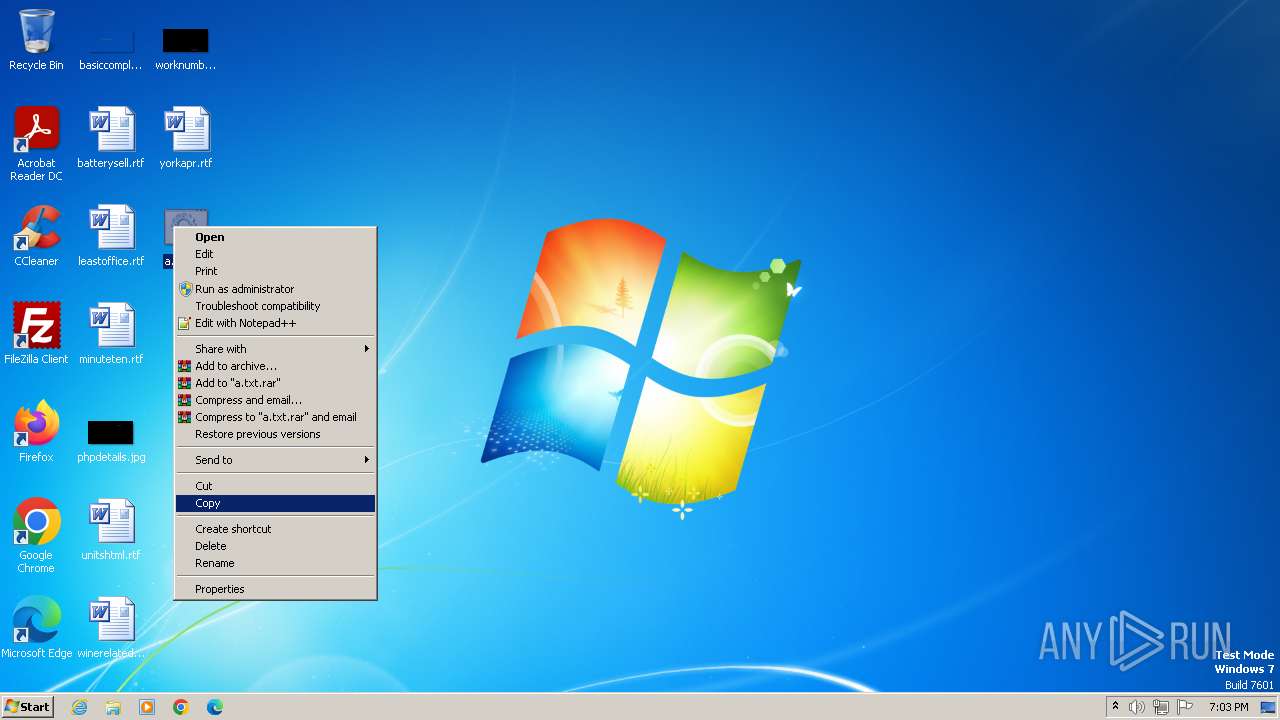Select unitshtml.rtf document icon
Viewport: 1280px width, 720px height.
[x=111, y=530]
